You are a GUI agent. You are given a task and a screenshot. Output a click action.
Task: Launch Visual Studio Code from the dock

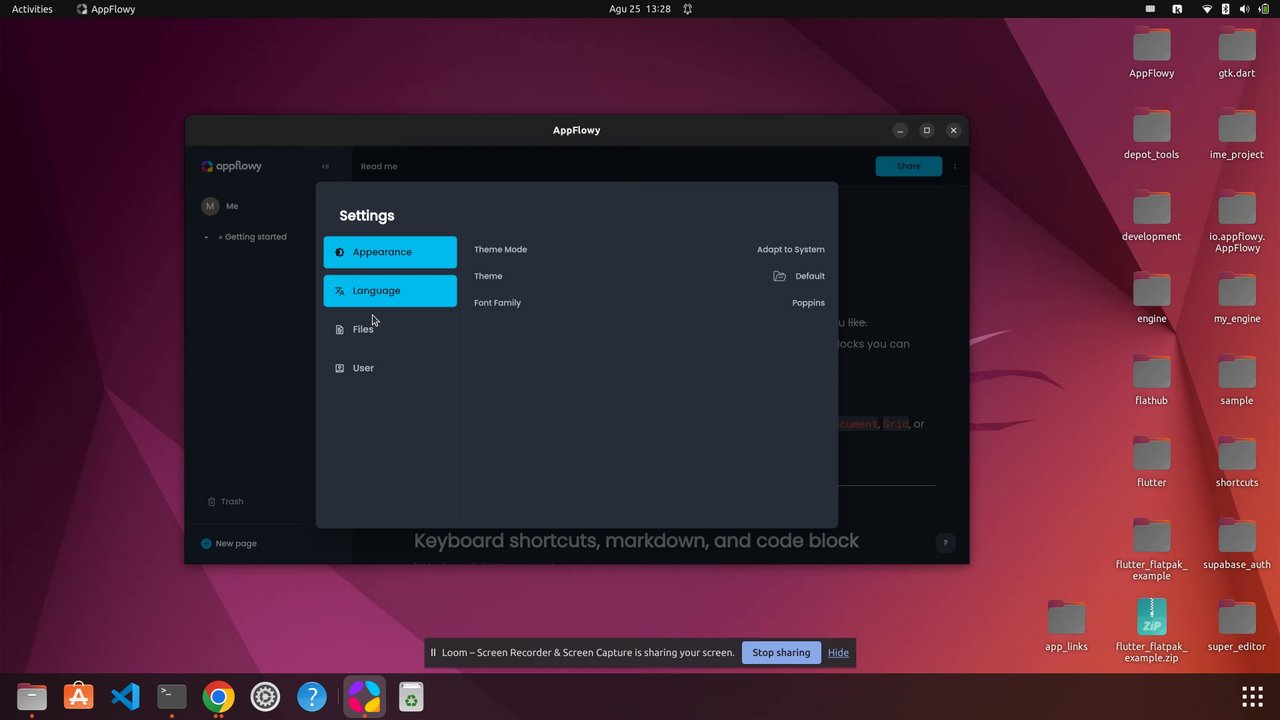(x=125, y=697)
